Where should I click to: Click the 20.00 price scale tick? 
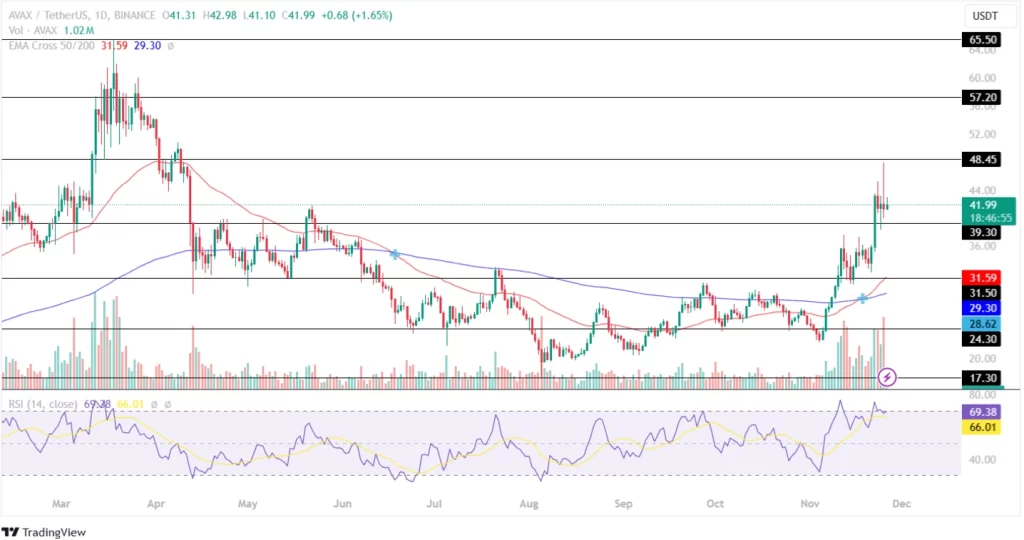coord(982,358)
